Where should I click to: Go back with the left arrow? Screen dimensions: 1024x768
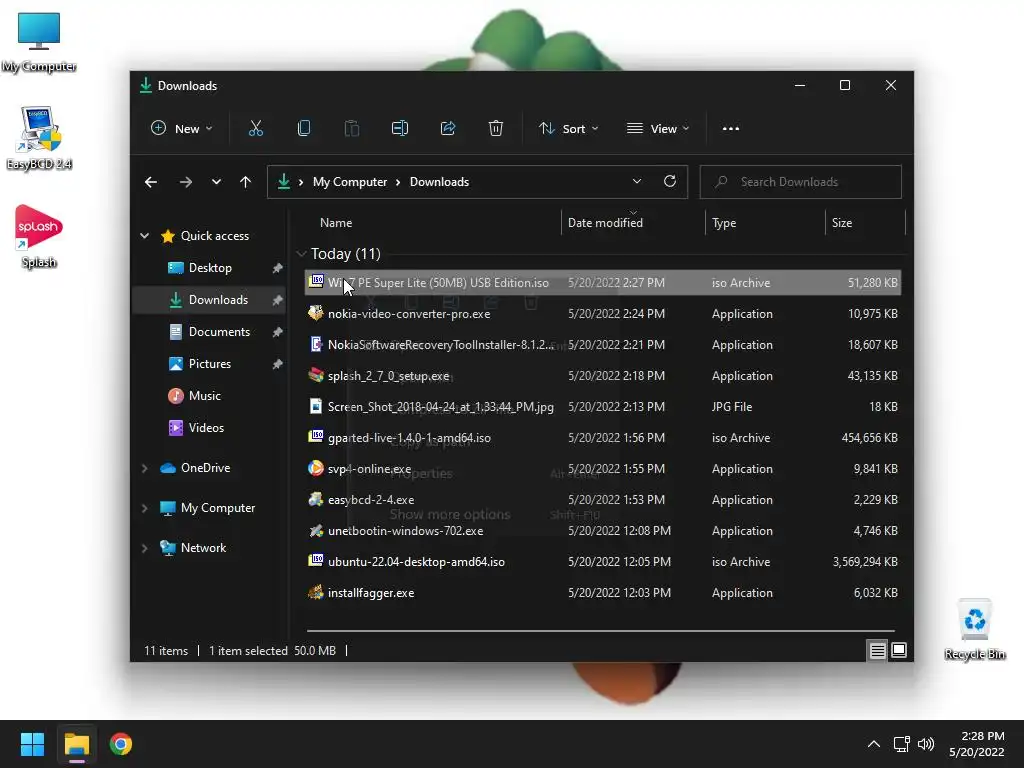click(151, 182)
